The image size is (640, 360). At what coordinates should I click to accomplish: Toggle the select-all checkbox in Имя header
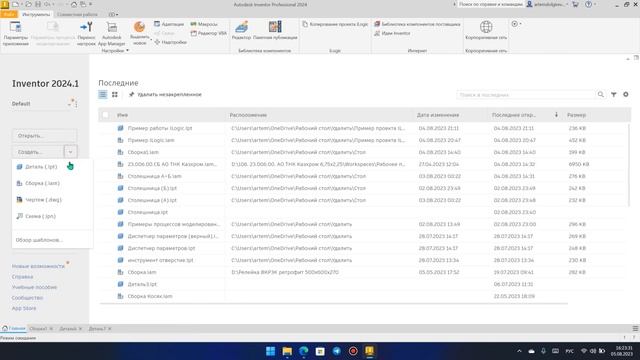coord(105,115)
